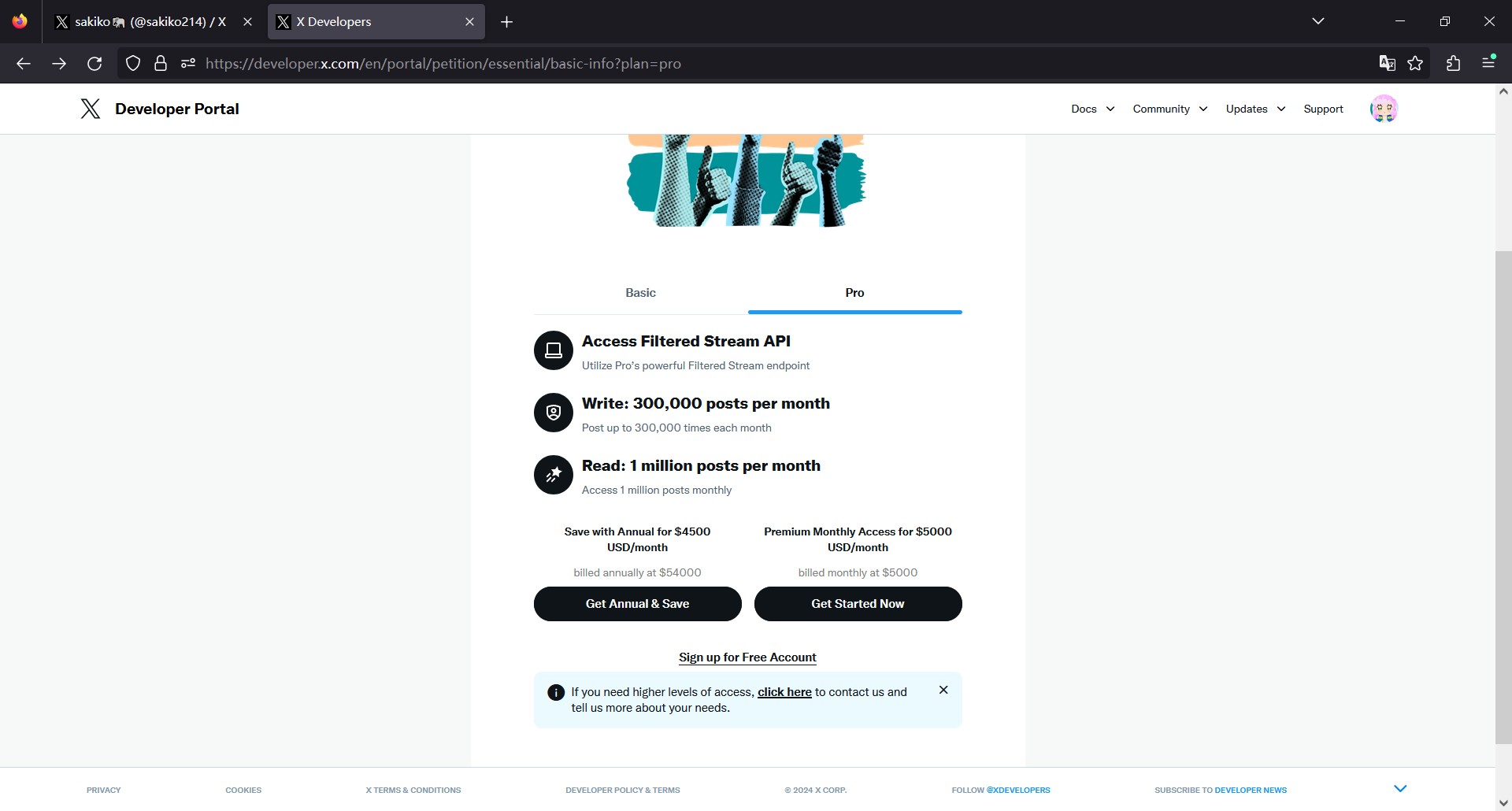Click the Get Started Now button
This screenshot has width=1512, height=811.
858,604
